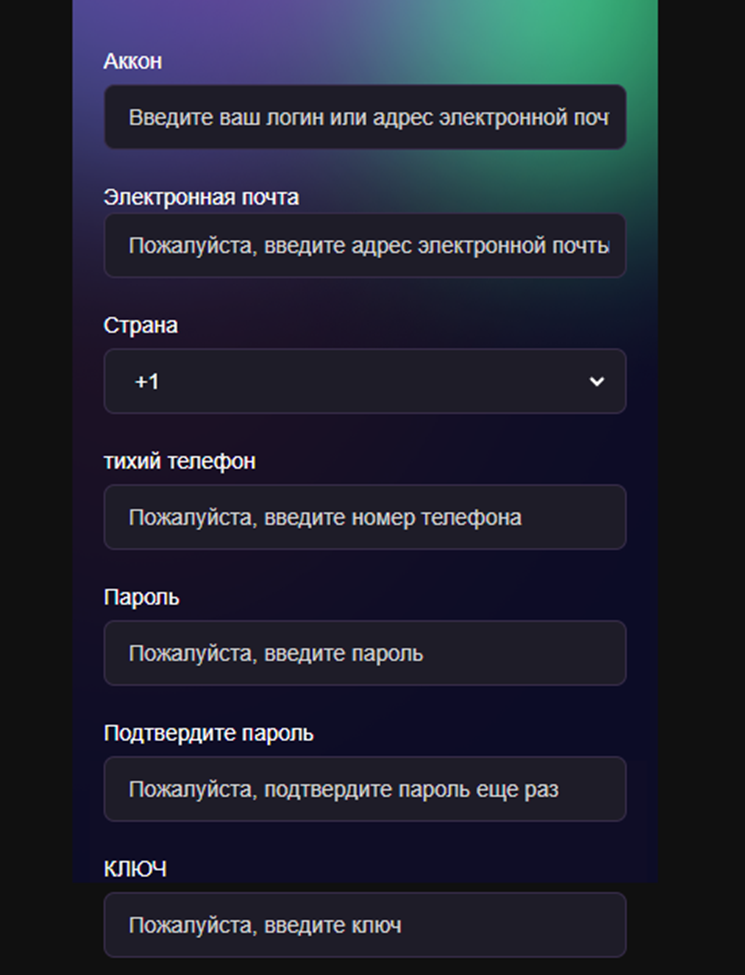This screenshot has width=745, height=975.
Task: Click the Пароль label text
Action: (x=142, y=597)
